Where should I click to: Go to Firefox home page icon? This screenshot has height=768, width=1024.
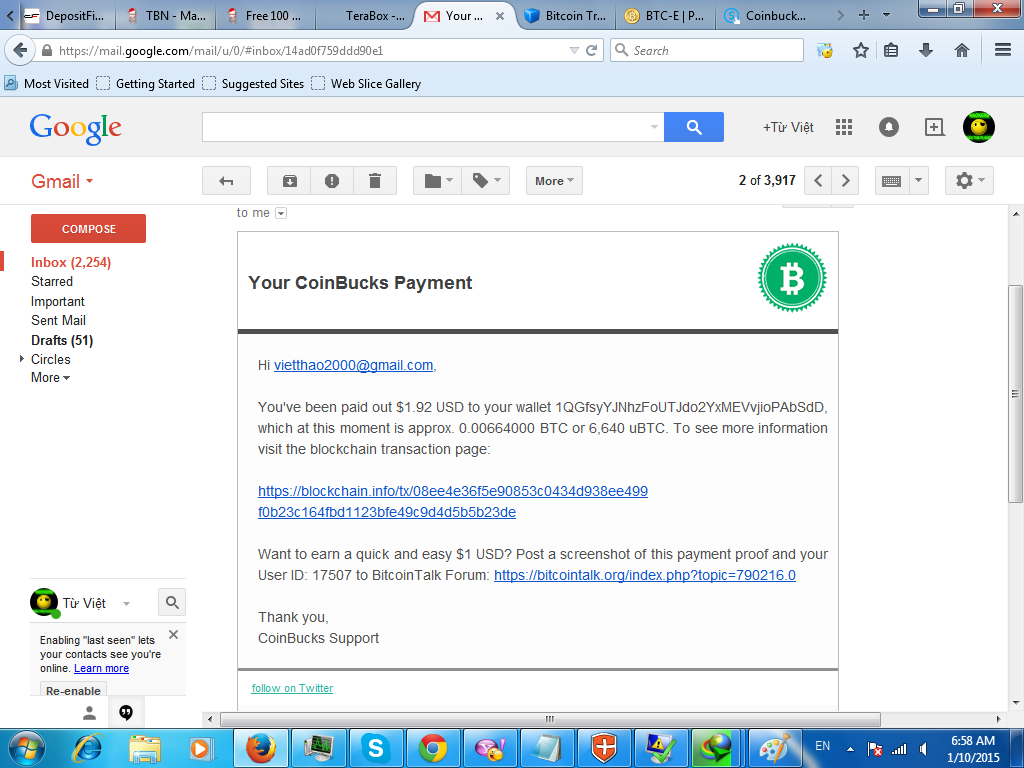click(961, 50)
